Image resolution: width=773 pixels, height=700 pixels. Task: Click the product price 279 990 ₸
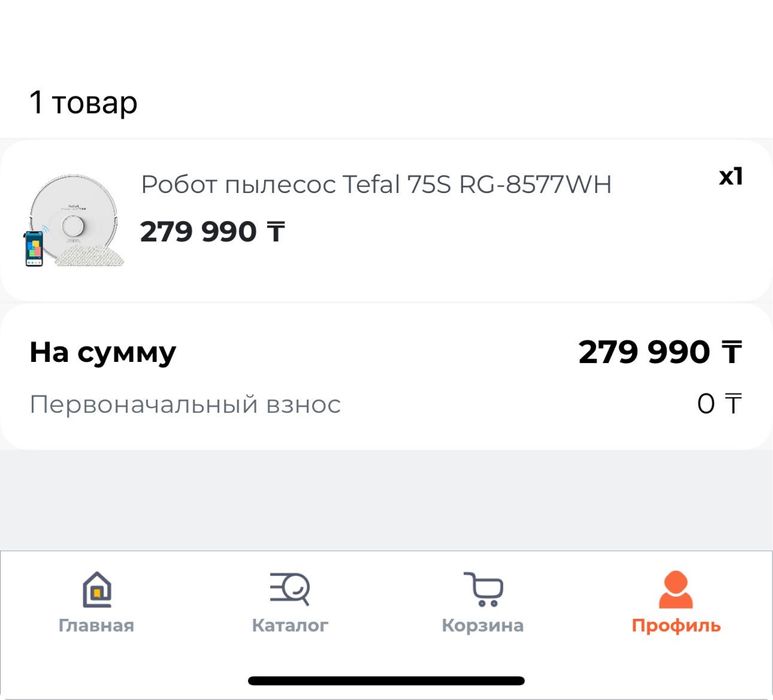[212, 232]
